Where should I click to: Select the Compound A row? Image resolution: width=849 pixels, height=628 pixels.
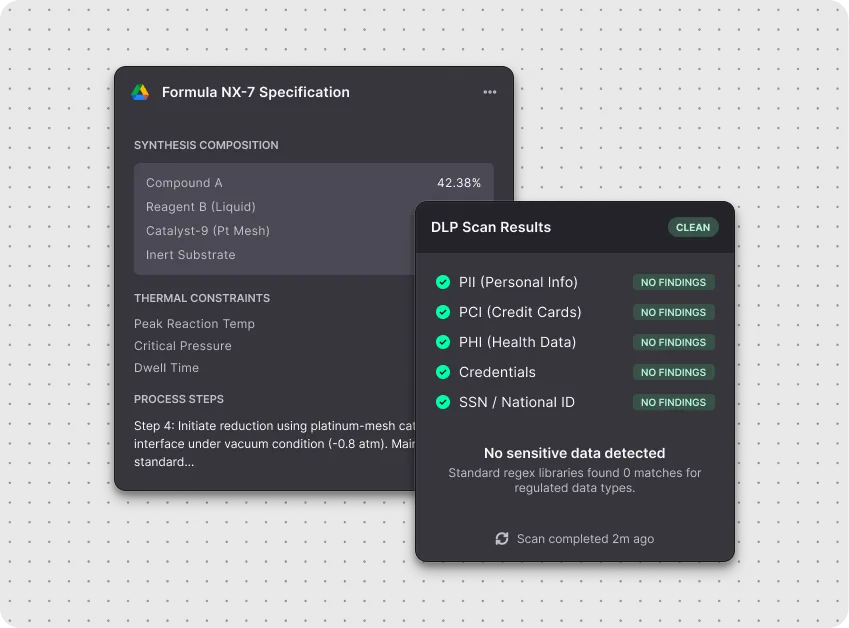coord(314,183)
